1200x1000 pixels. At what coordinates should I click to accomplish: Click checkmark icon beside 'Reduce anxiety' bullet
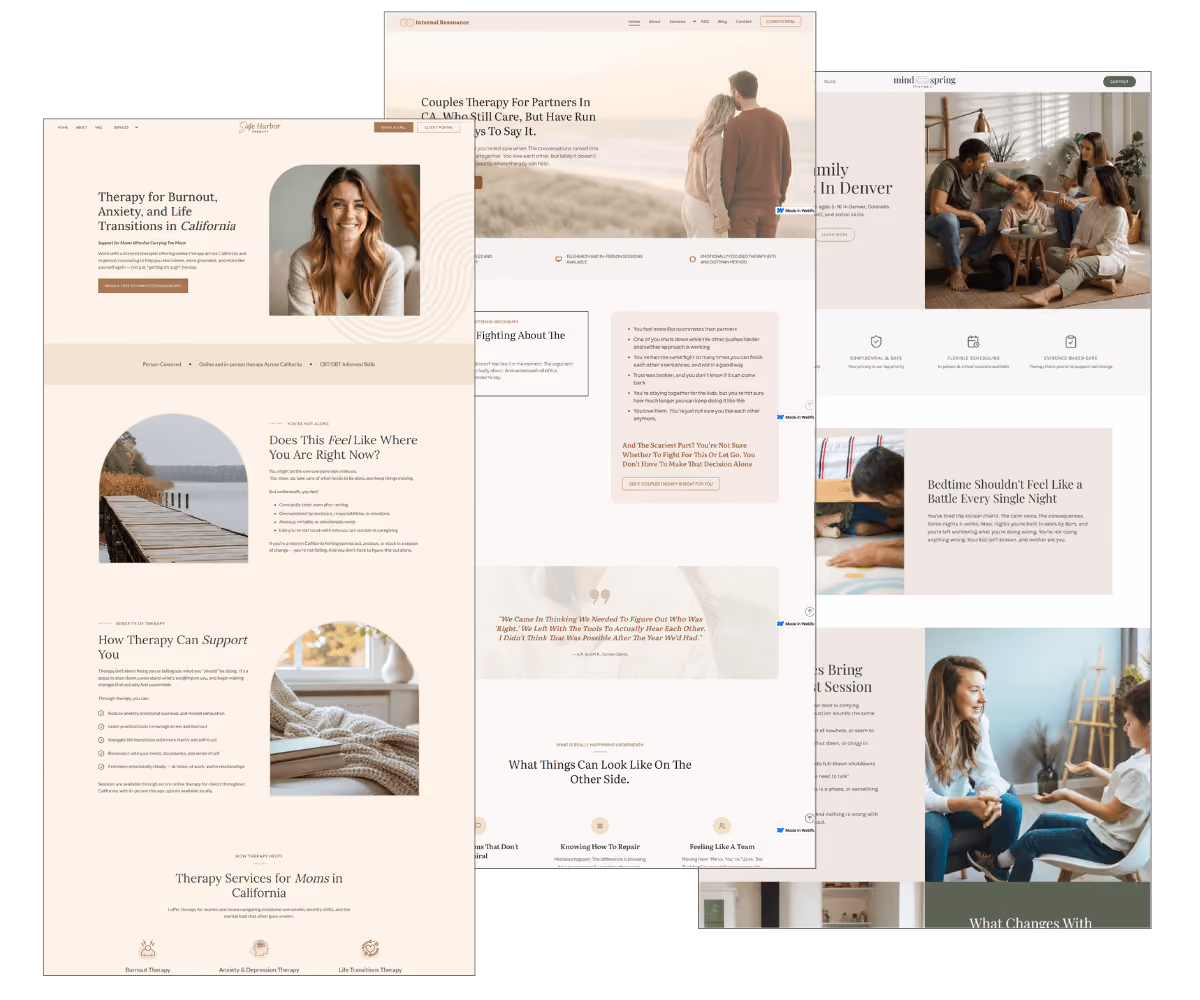tap(101, 713)
